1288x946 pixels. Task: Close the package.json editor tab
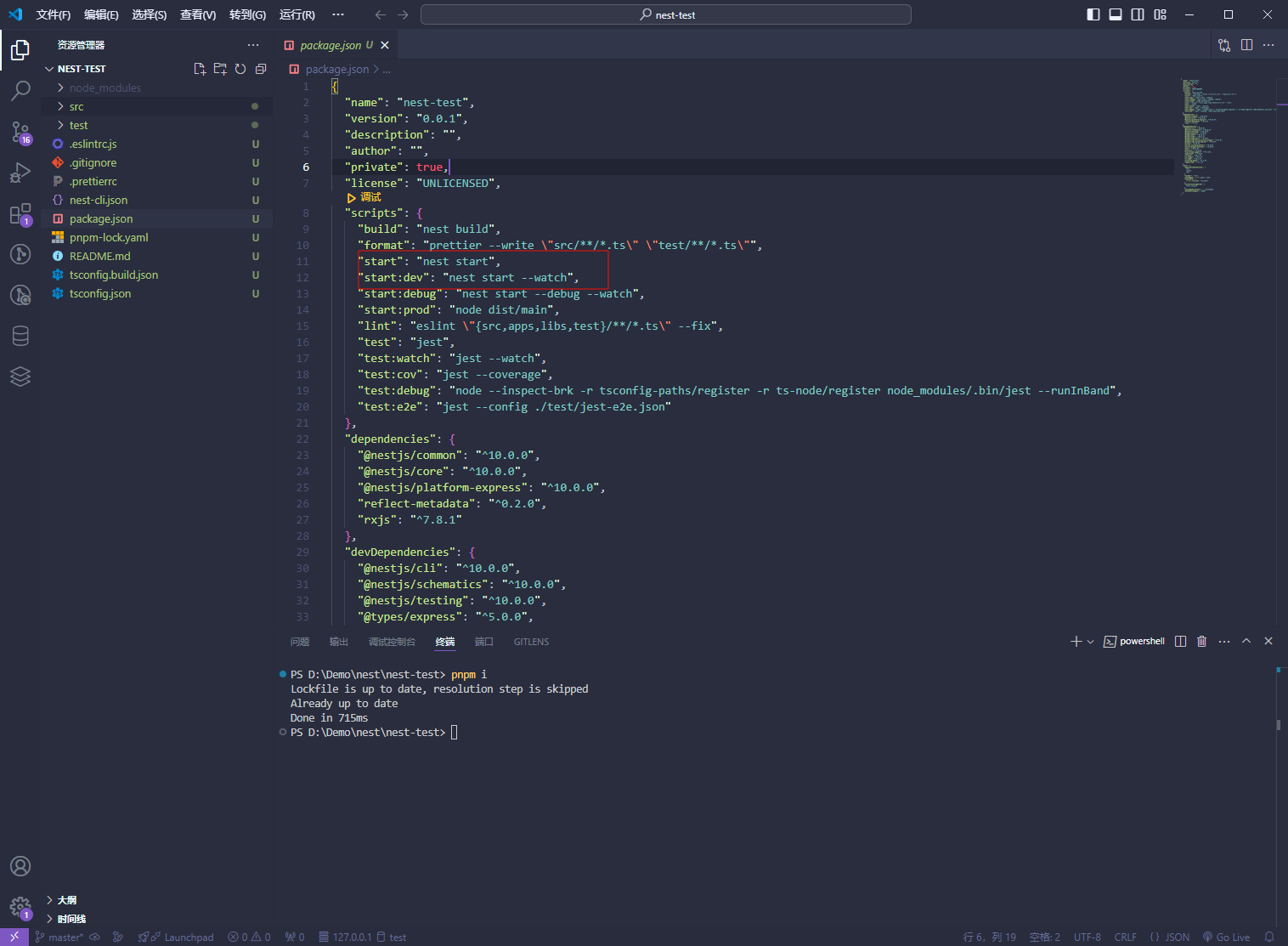pos(385,45)
